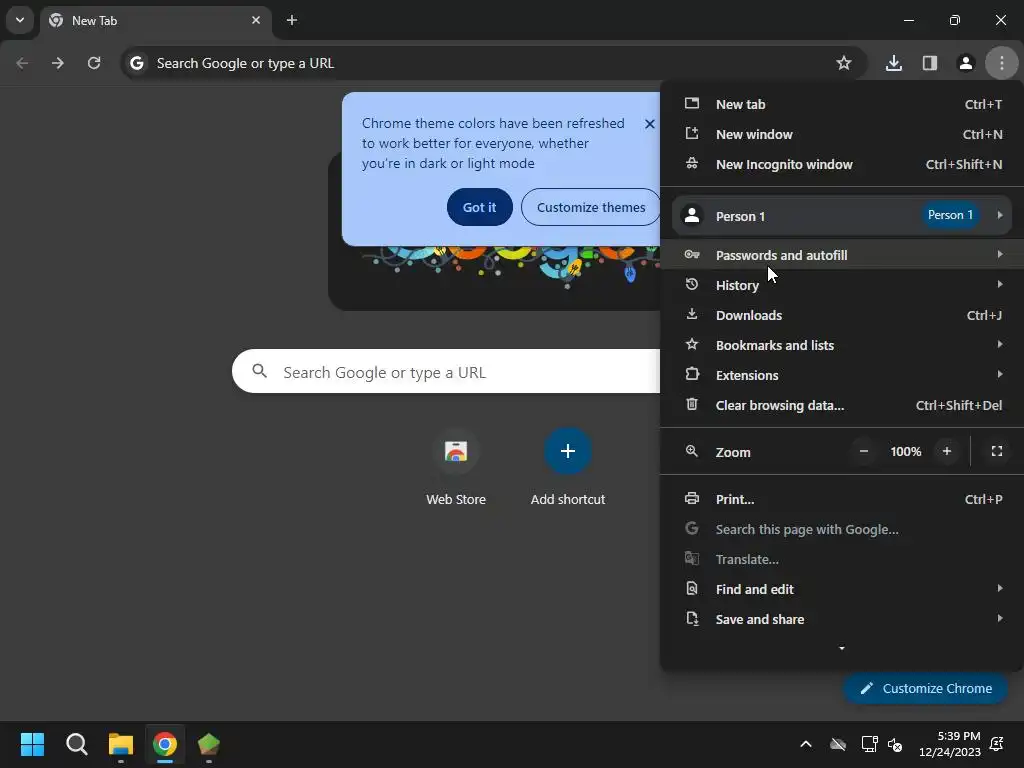This screenshot has height=768, width=1024.
Task: Open the downloads toolbar icon
Action: (x=893, y=63)
